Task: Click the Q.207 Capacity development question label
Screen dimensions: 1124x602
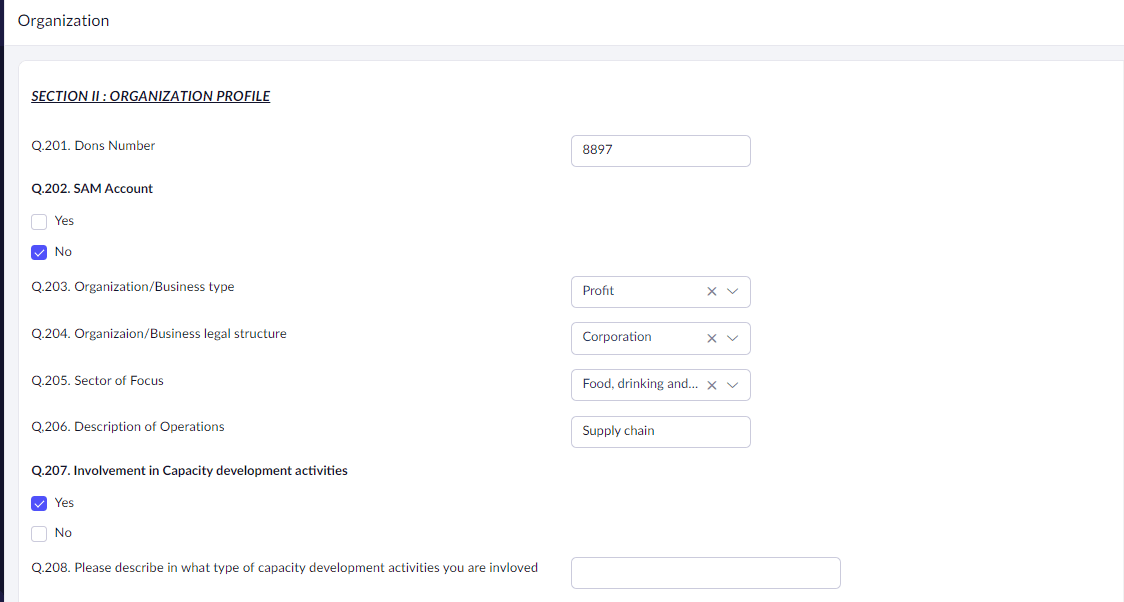Action: click(x=190, y=471)
